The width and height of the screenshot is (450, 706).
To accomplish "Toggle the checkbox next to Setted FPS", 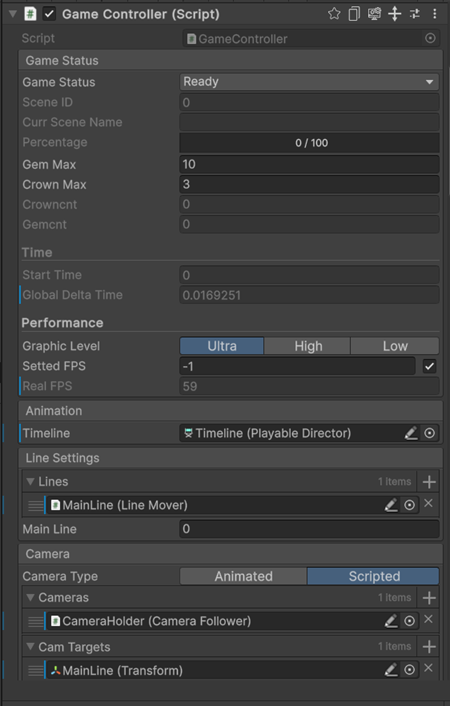I will 430,366.
